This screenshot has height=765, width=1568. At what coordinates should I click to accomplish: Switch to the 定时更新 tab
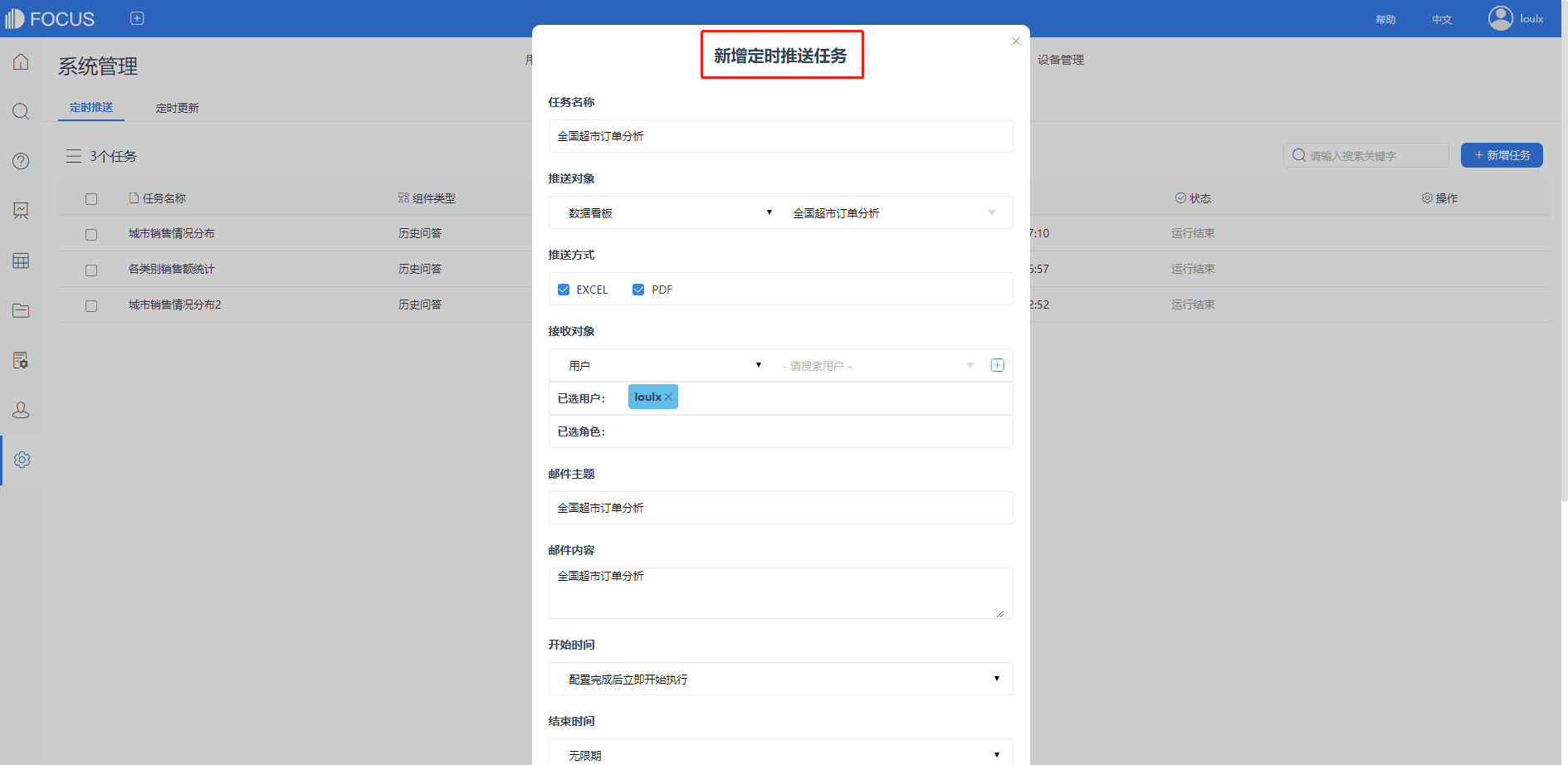(178, 108)
